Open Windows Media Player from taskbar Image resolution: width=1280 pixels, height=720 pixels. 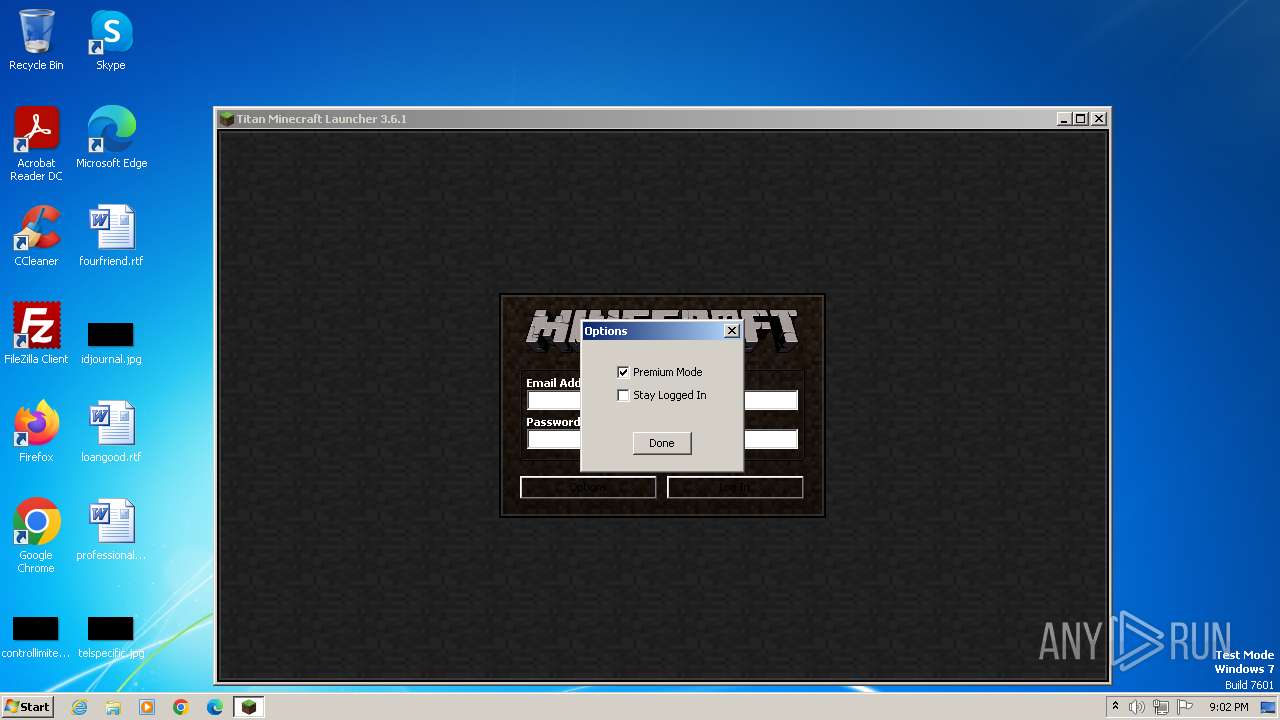click(x=147, y=707)
